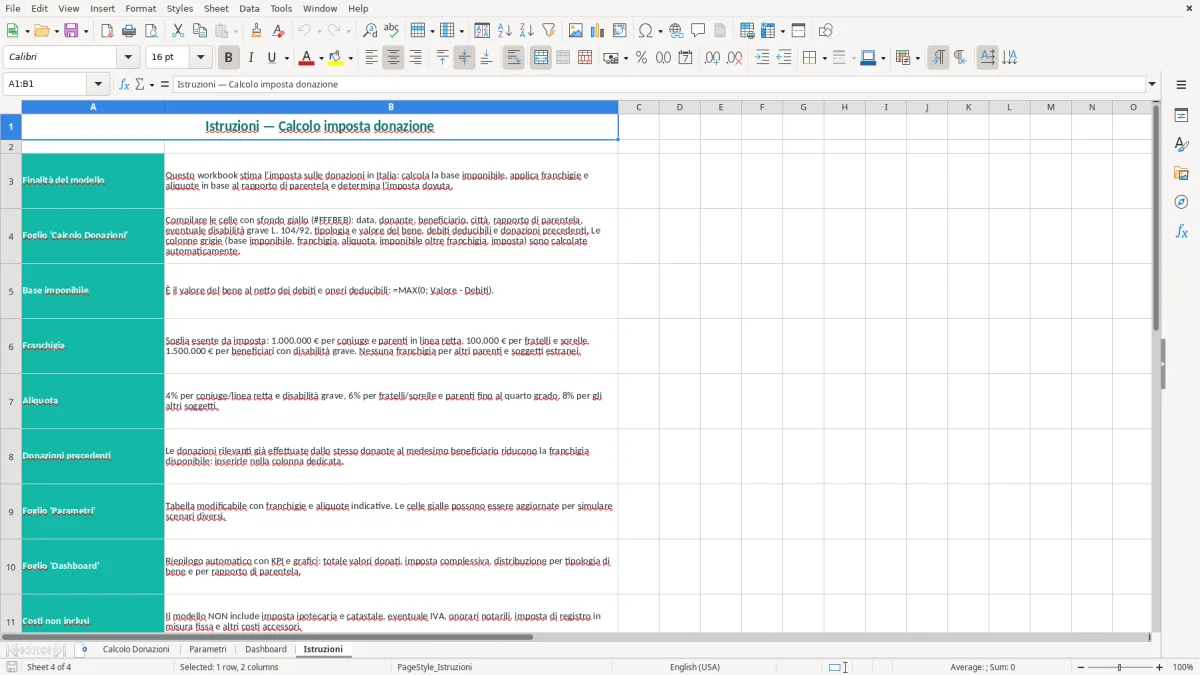This screenshot has width=1200, height=675.
Task: Click the Add Decimal Place icon
Action: coord(712,58)
